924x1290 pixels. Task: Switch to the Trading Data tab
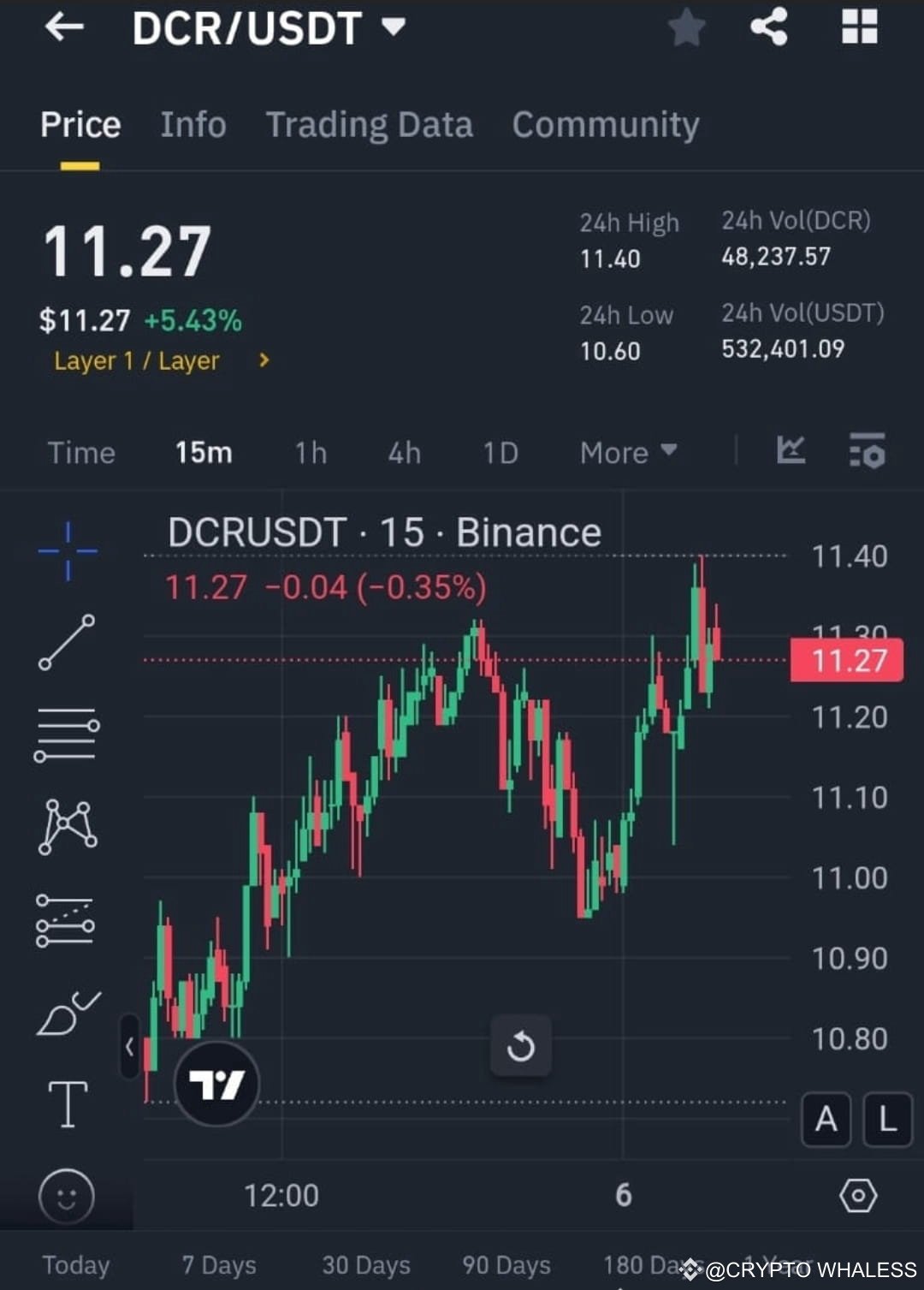(370, 124)
